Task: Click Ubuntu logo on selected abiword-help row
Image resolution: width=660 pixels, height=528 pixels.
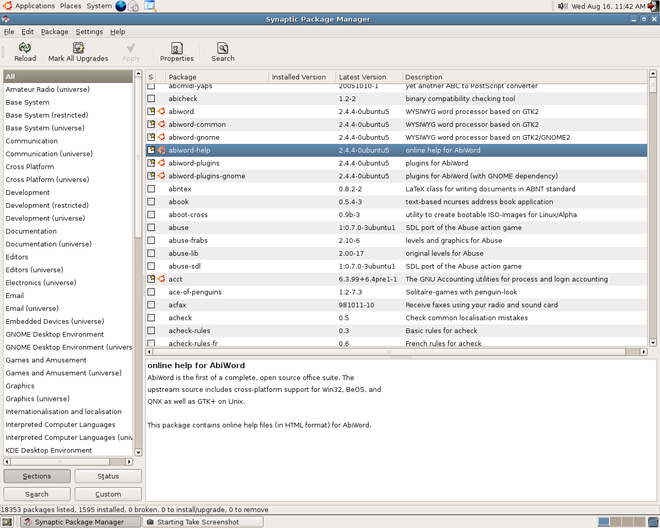Action: (161, 150)
